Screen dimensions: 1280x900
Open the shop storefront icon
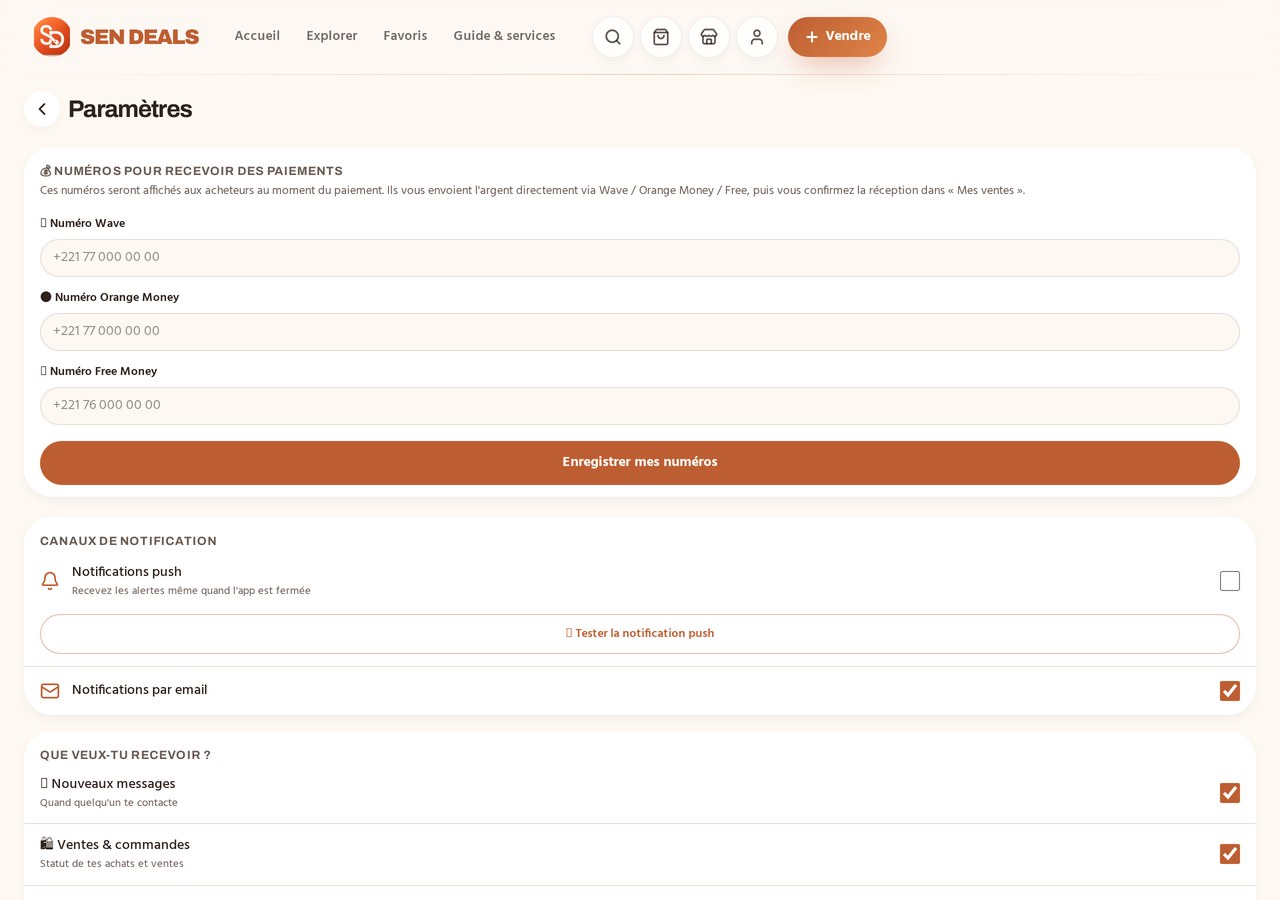point(709,37)
